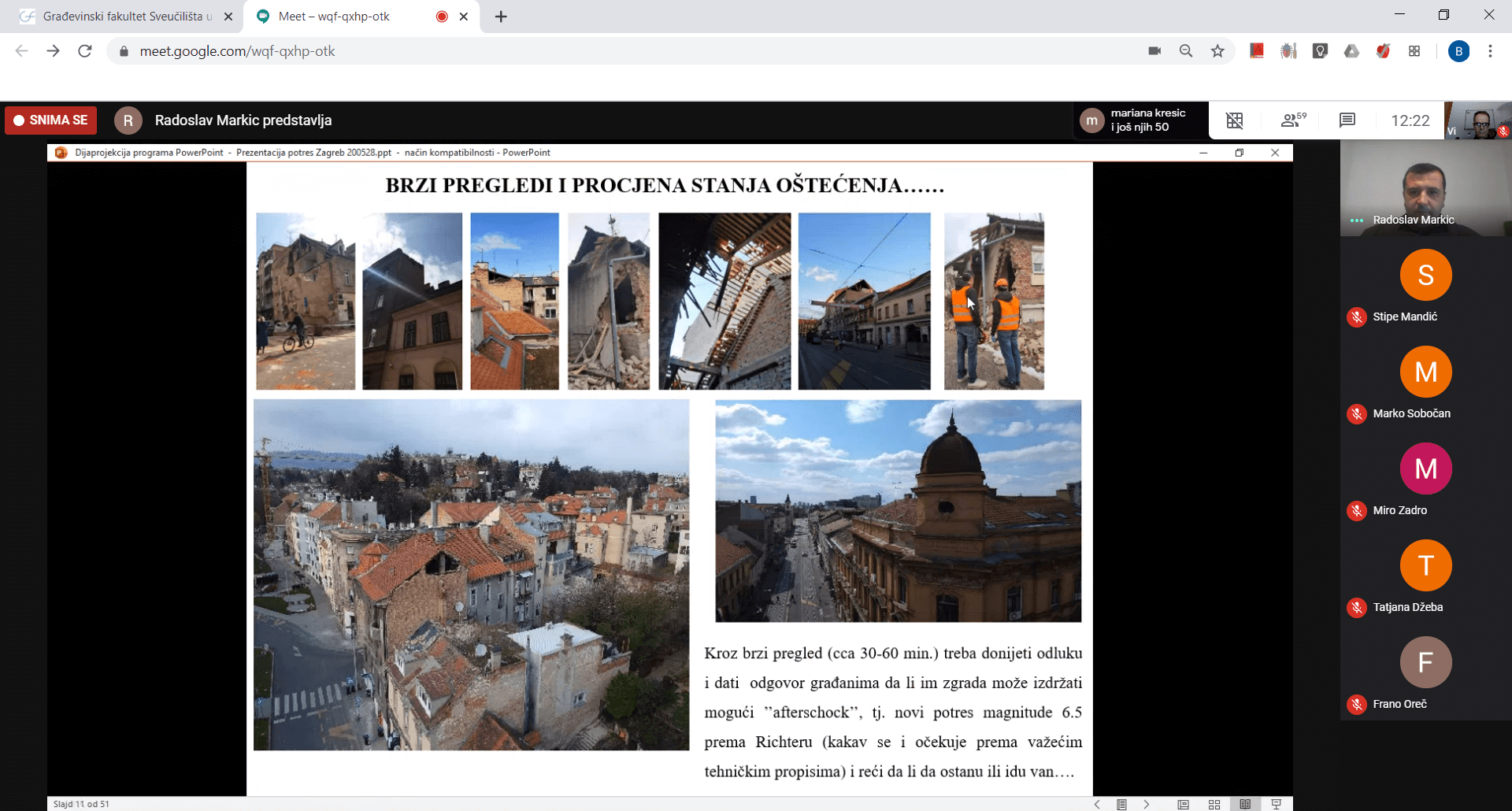Click Miro Zadro's pink M avatar

(x=1425, y=468)
